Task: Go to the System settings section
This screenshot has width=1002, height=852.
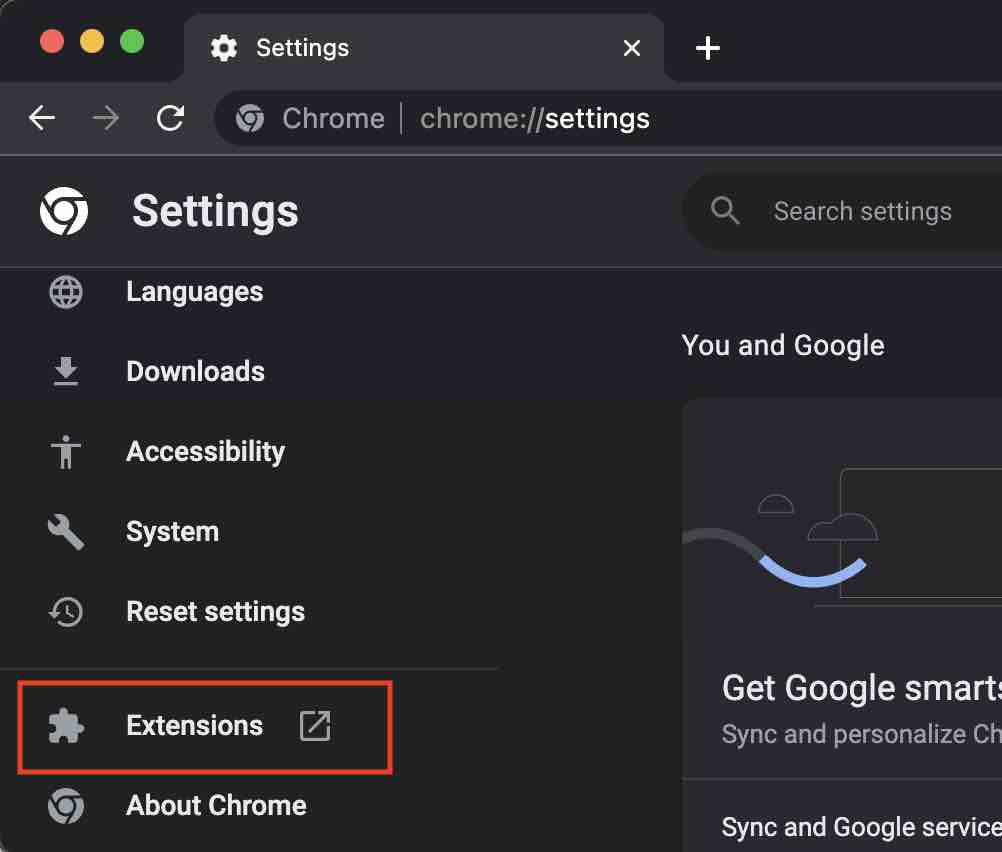Action: [x=172, y=532]
